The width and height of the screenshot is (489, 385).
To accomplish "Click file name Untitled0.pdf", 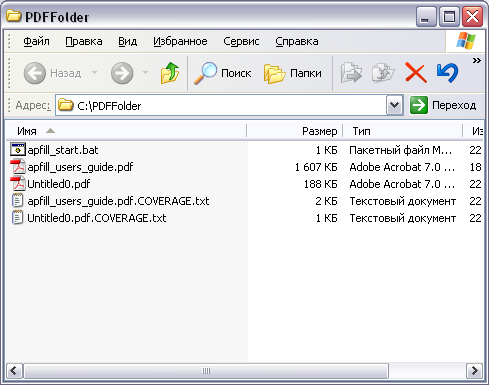I will 59,184.
